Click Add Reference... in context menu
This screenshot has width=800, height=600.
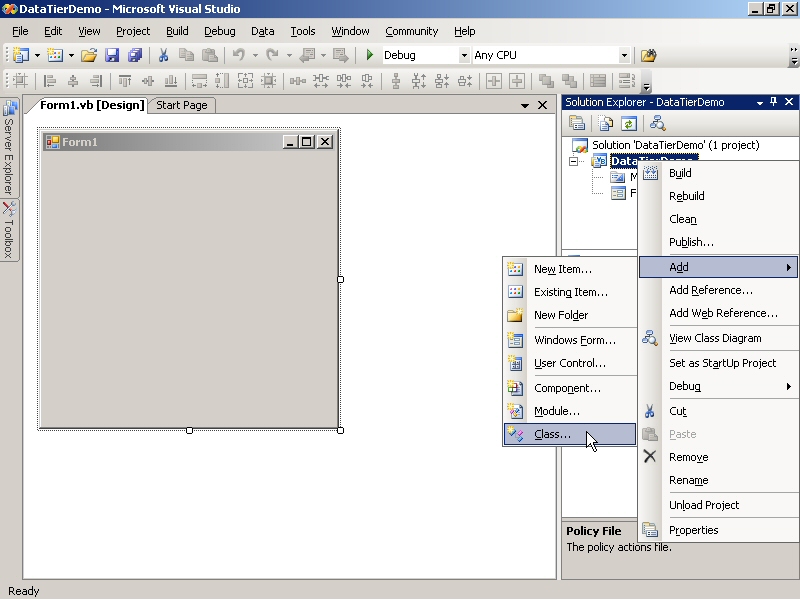click(718, 290)
